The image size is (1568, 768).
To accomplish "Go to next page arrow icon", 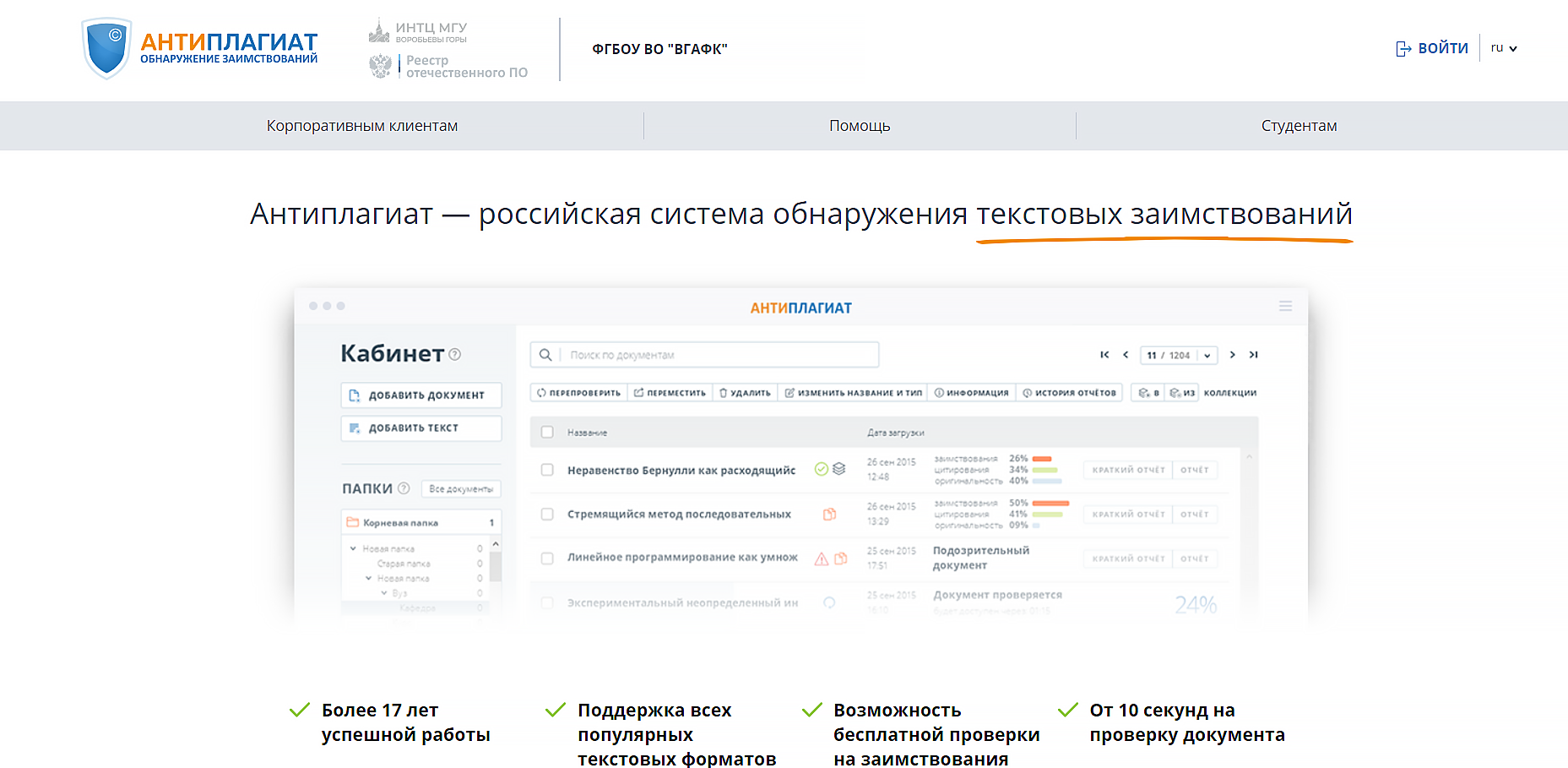I will pos(1233,355).
